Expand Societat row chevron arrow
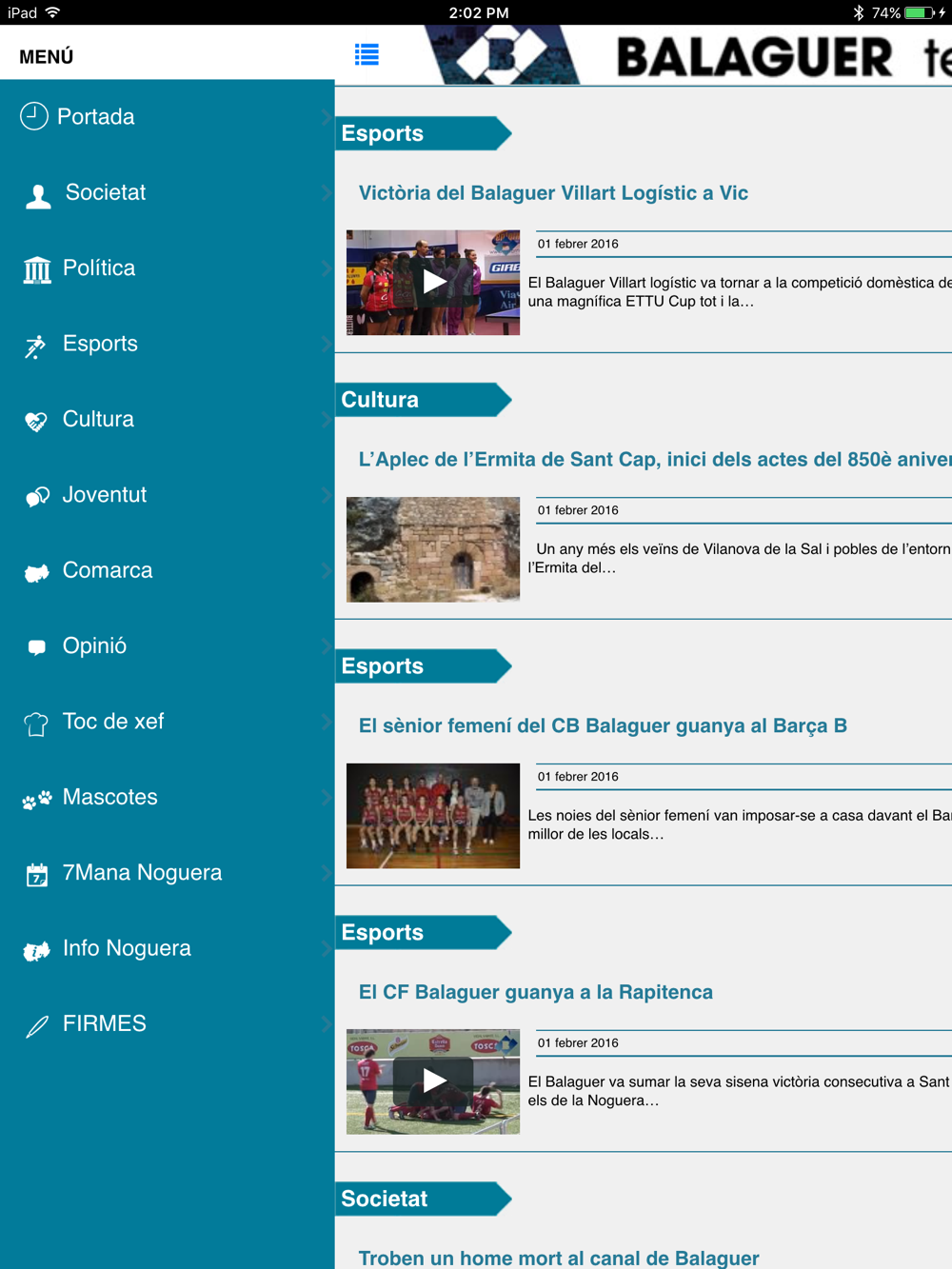 [327, 192]
